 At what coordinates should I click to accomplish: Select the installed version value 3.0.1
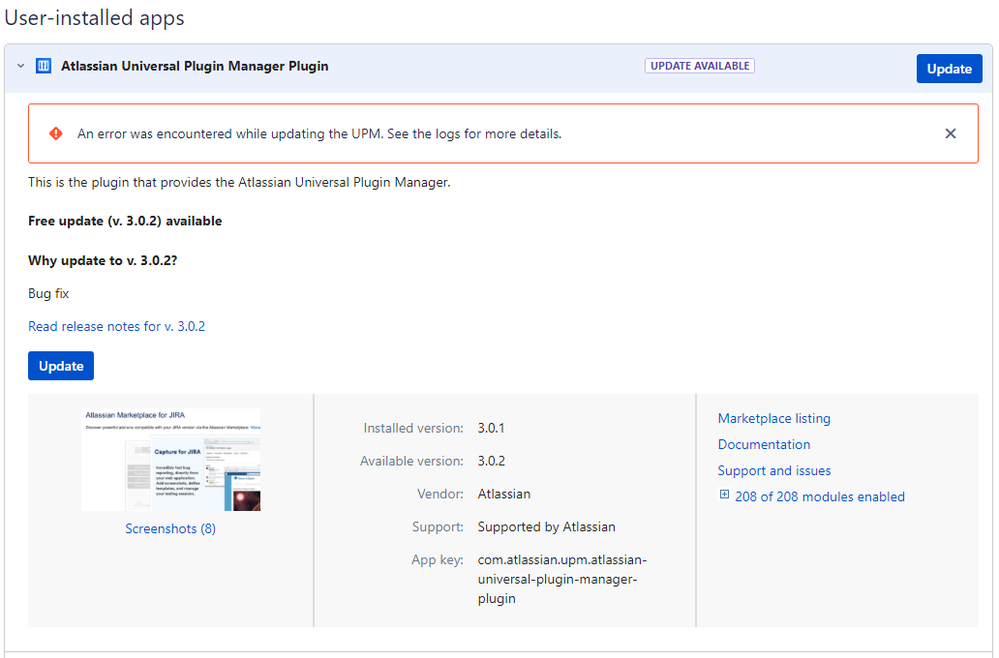pyautogui.click(x=491, y=428)
